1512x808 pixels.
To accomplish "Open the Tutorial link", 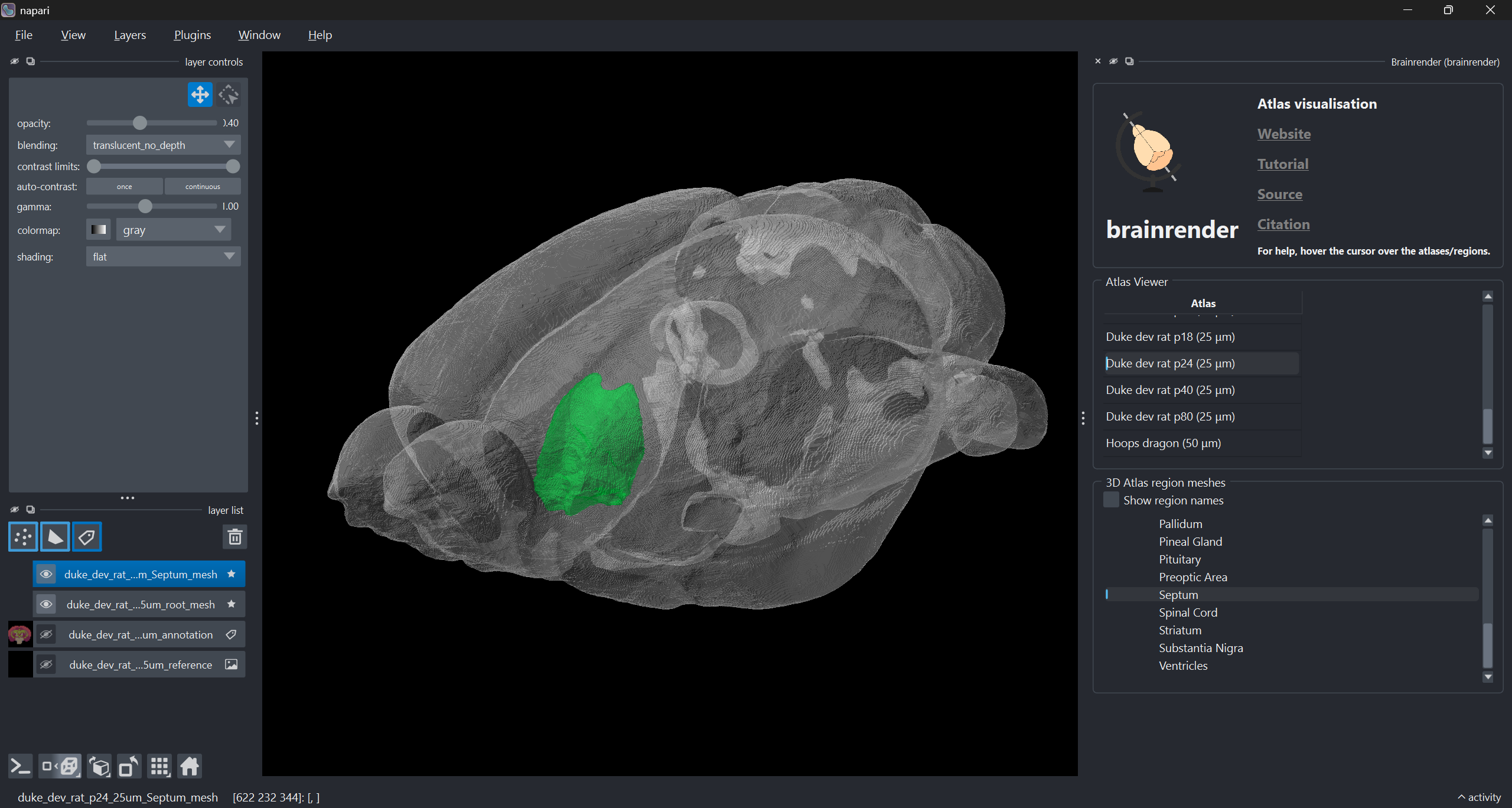I will coord(1283,164).
